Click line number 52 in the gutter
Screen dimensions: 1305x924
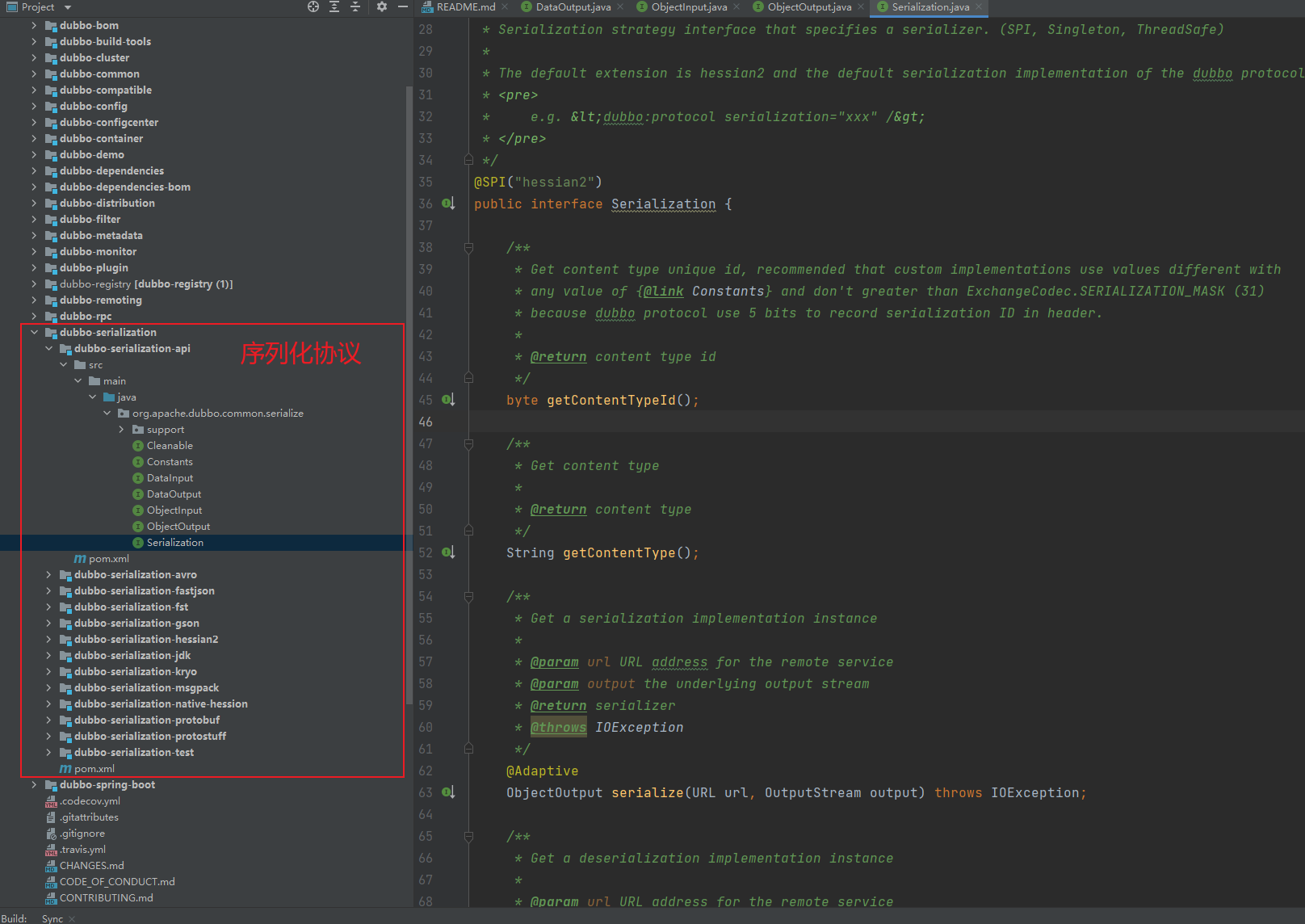[426, 552]
